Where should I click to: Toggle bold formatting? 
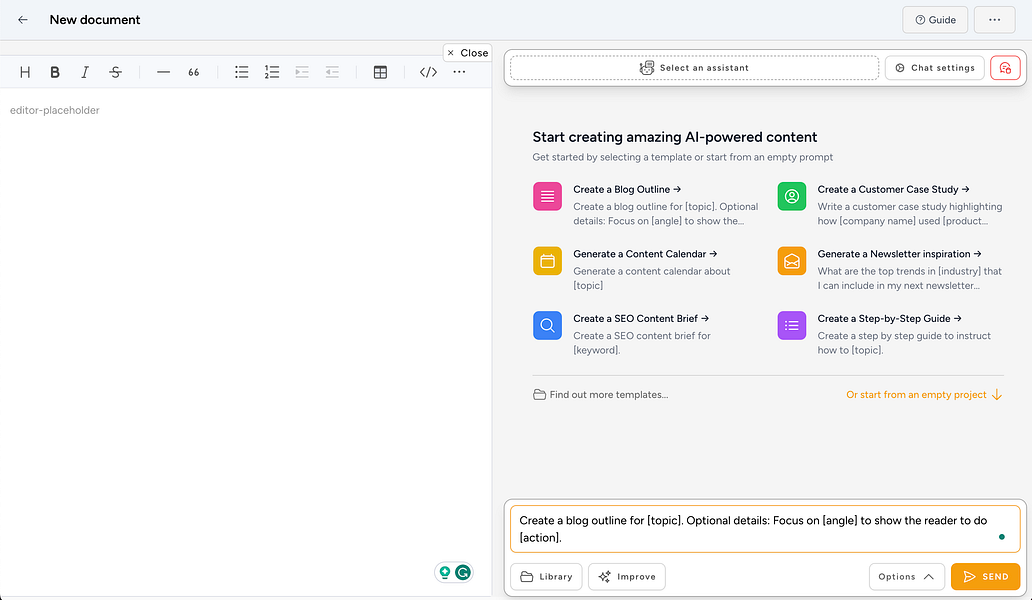pyautogui.click(x=55, y=72)
